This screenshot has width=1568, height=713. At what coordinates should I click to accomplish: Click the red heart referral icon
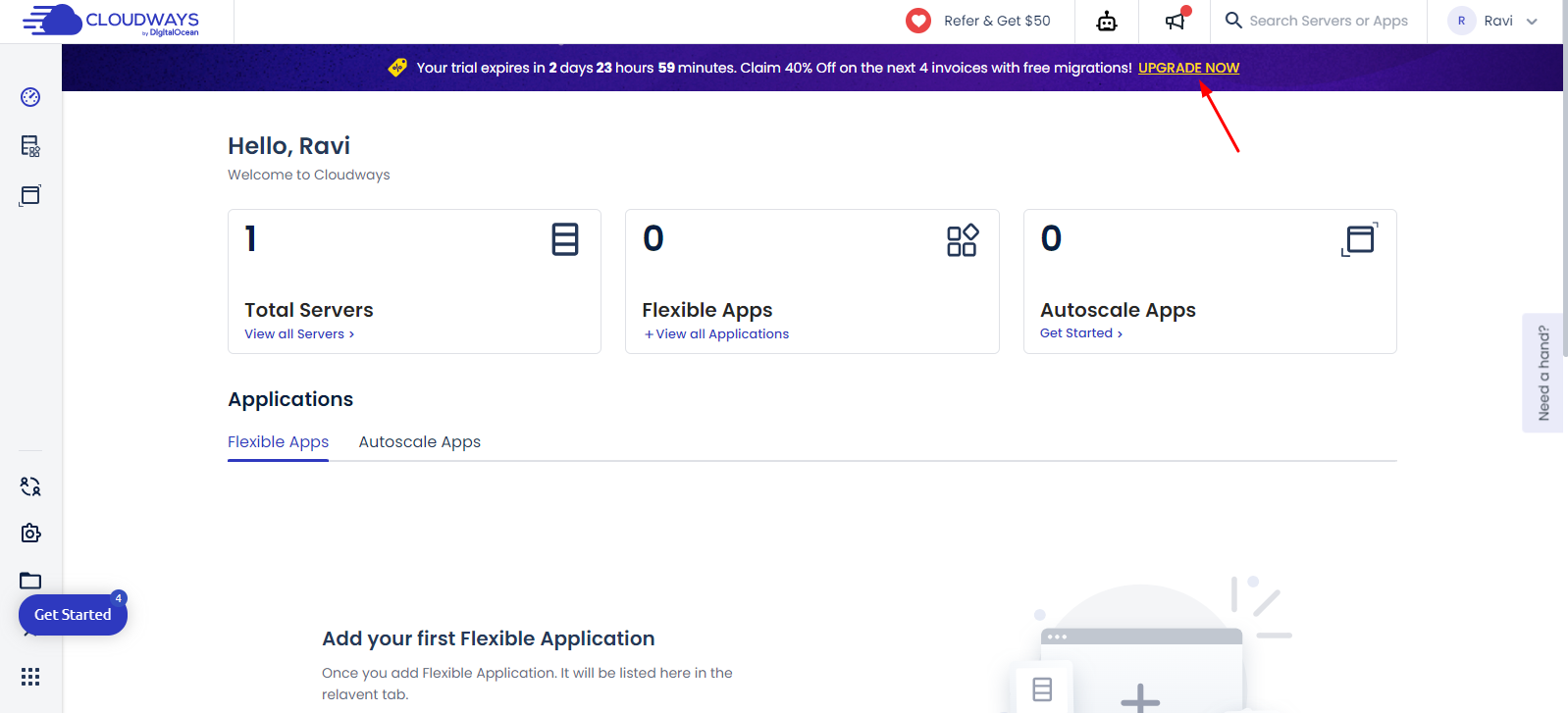(918, 21)
